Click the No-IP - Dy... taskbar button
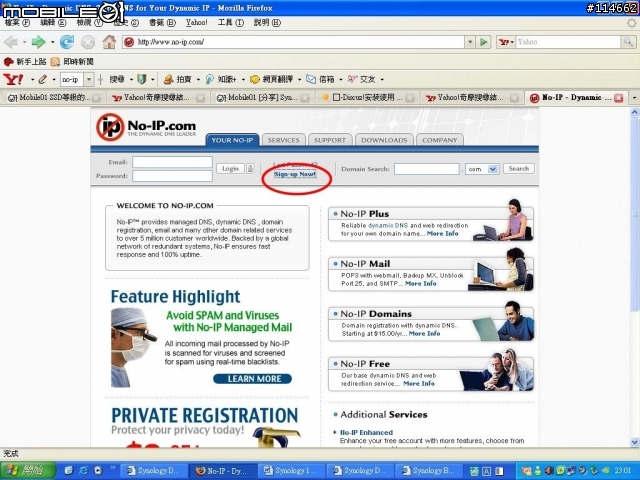This screenshot has height=480, width=640. [223, 471]
